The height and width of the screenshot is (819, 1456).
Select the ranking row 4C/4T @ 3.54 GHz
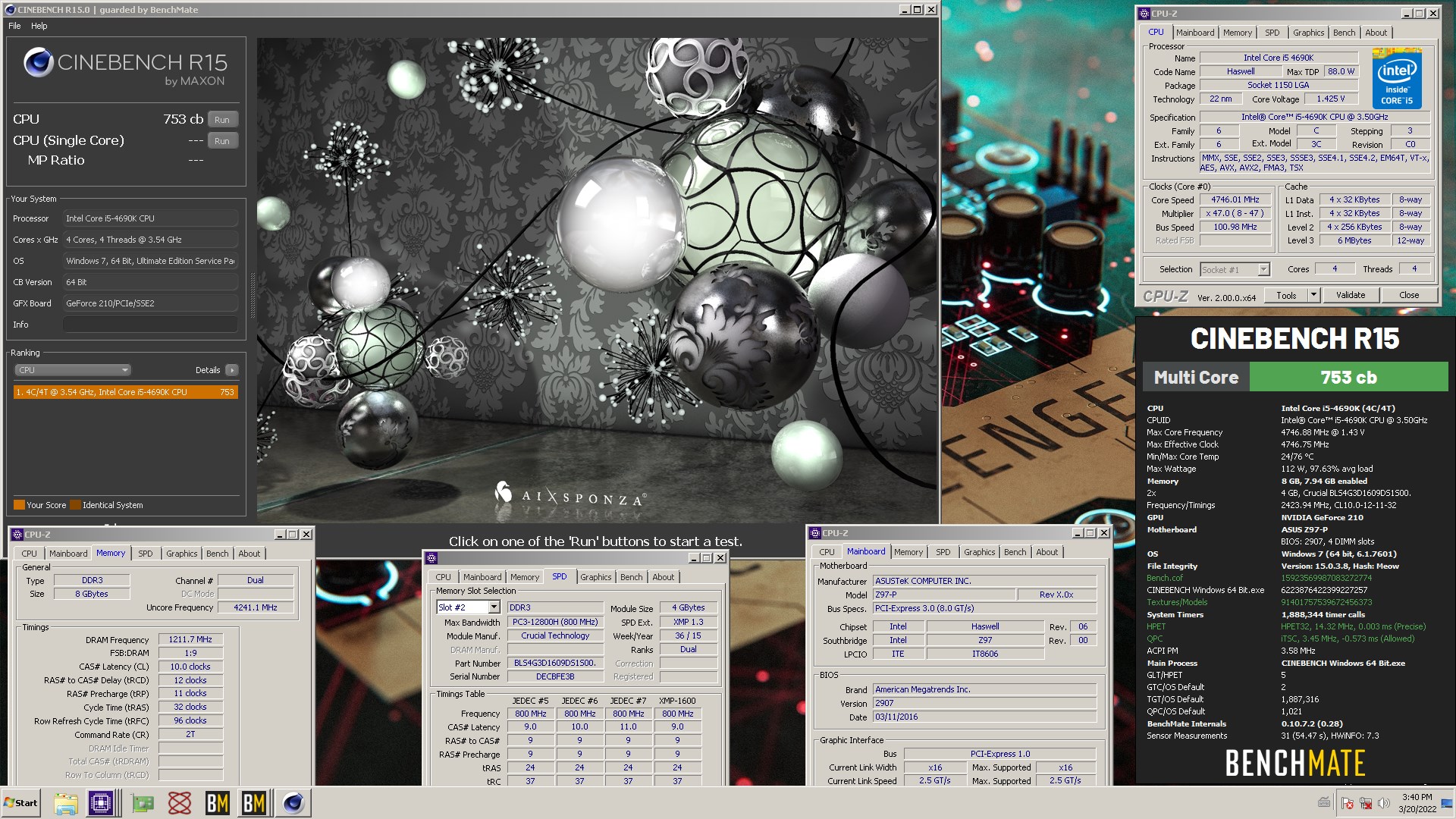pyautogui.click(x=125, y=392)
